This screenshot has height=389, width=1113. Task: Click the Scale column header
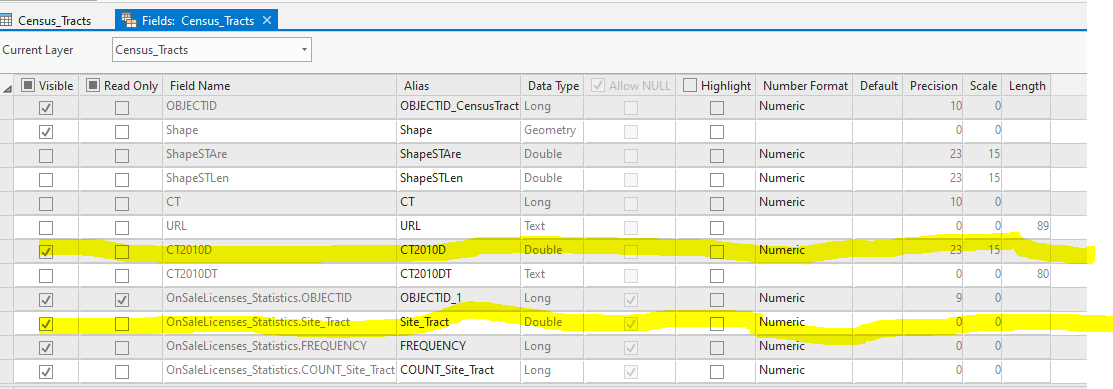pyautogui.click(x=983, y=85)
